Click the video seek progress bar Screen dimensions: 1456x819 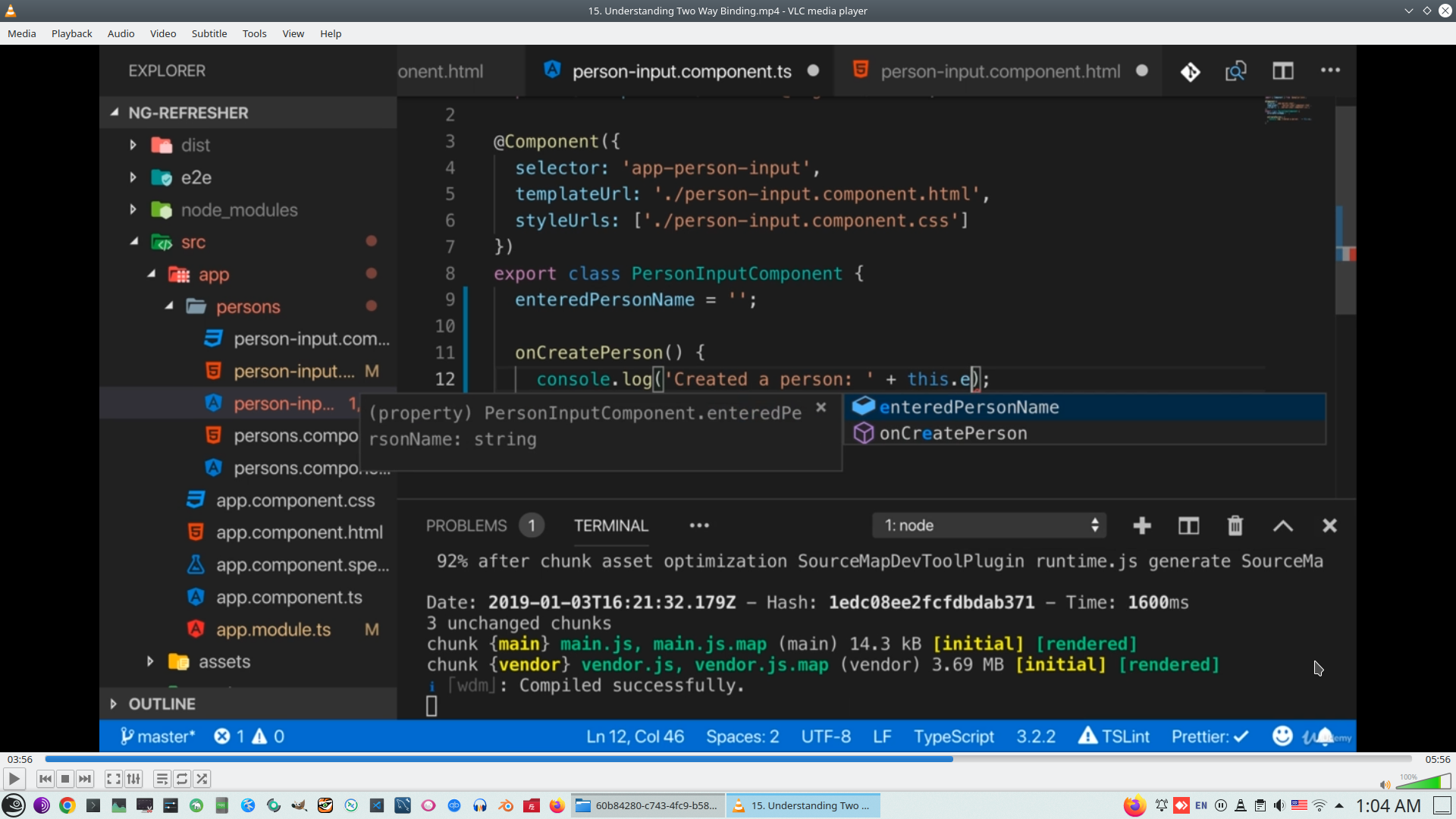(728, 759)
